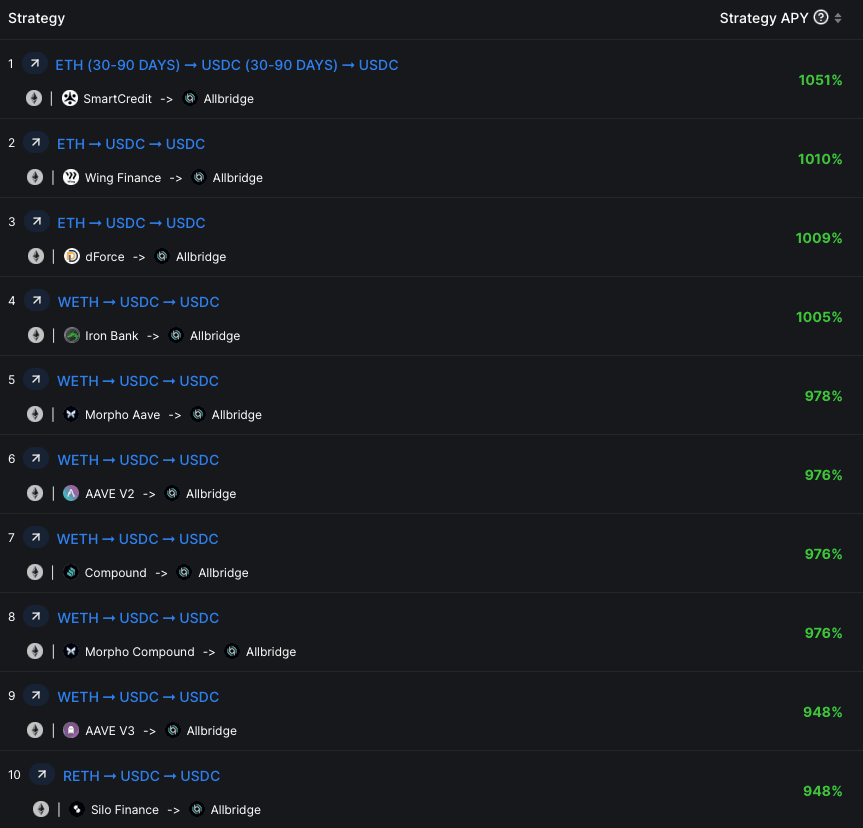The image size is (863, 828).
Task: Click the AAVE V3 protocol icon
Action: 71,731
